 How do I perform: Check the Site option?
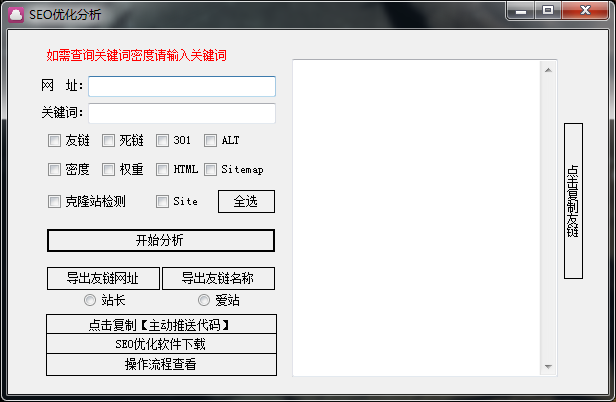tap(163, 201)
